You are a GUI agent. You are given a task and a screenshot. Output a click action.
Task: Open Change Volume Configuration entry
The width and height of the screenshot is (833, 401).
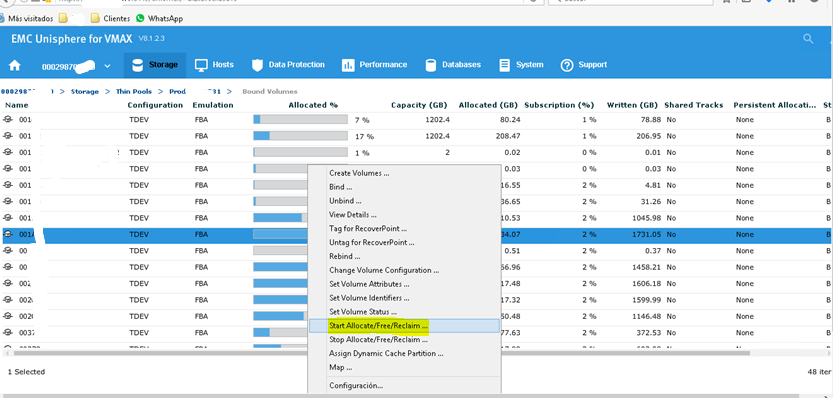384,270
